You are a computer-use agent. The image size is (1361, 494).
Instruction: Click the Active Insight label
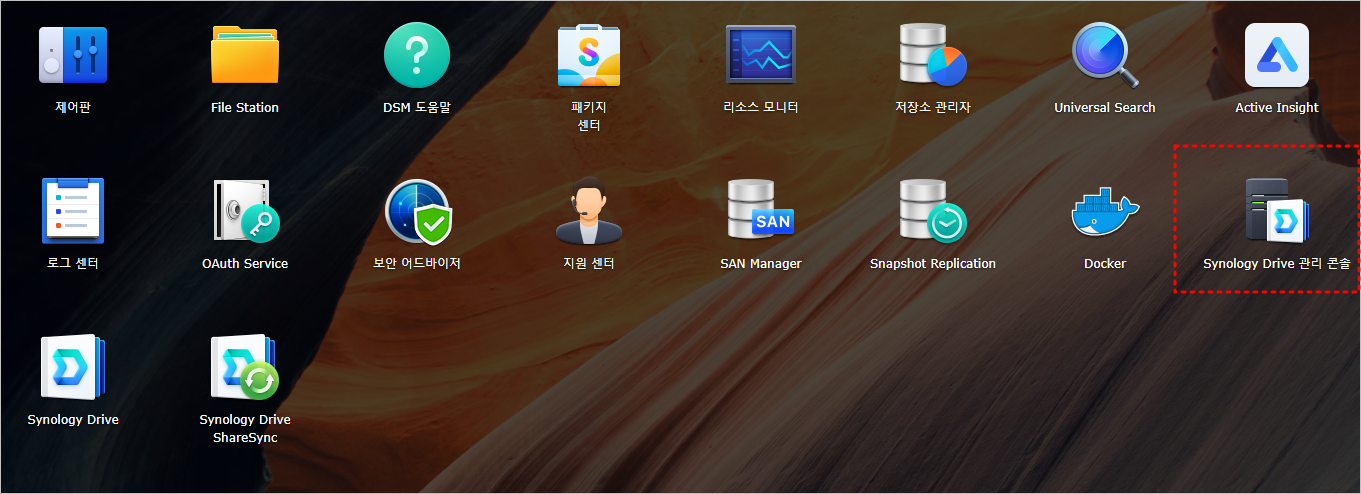click(x=1277, y=108)
